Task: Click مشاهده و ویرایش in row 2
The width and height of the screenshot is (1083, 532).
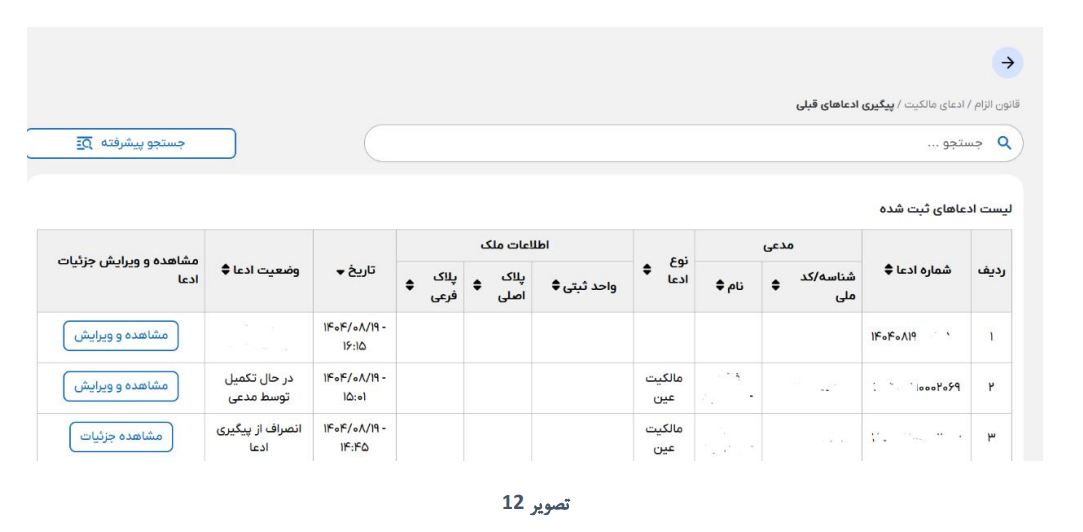Action: click(121, 386)
